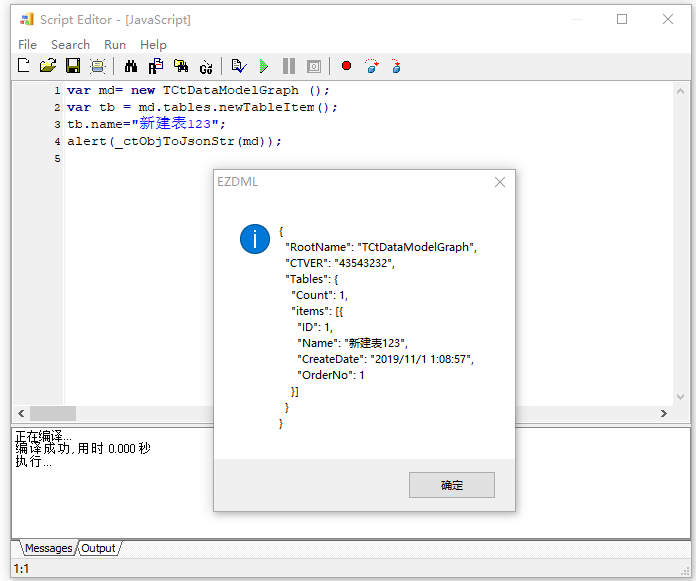Image resolution: width=696 pixels, height=581 pixels.
Task: Click the blue info icon in the EZDML dialog
Action: click(255, 239)
